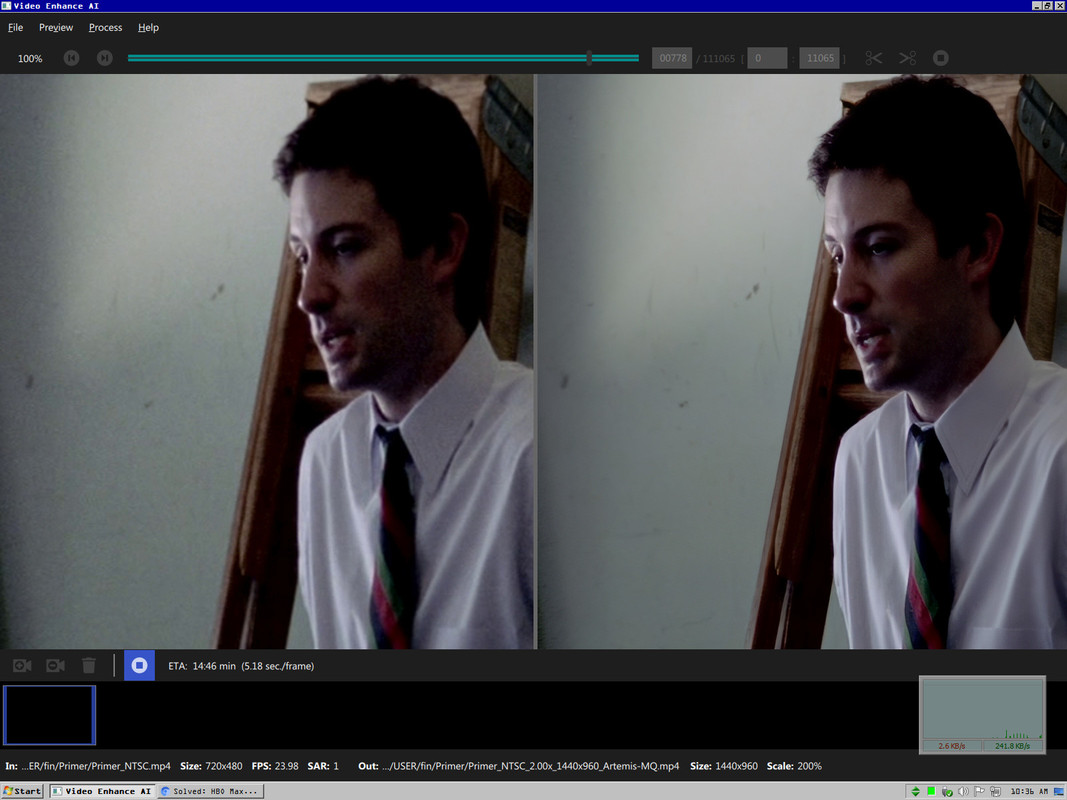This screenshot has width=1067, height=800.
Task: Click the show desktop monitor icon
Action: pyautogui.click(x=1059, y=791)
